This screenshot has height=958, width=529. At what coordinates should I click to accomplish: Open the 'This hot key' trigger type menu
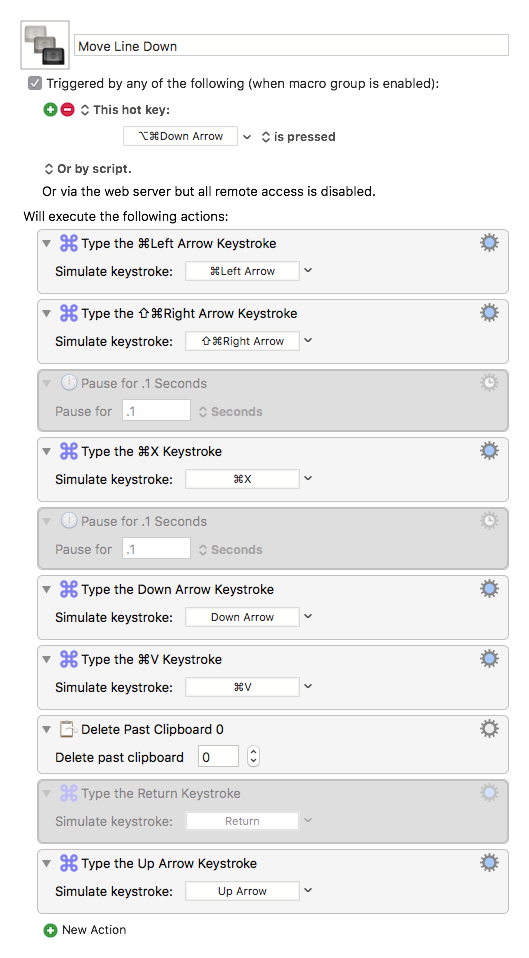click(125, 110)
